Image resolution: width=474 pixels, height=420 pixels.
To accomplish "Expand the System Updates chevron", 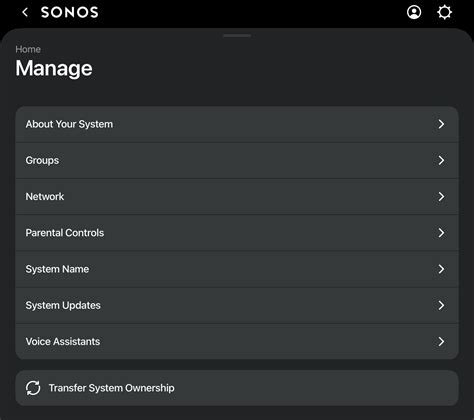I will click(x=441, y=305).
